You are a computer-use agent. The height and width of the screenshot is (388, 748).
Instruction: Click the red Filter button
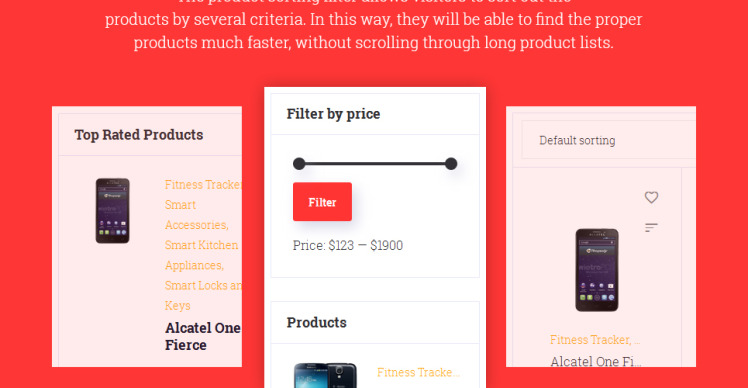pyautogui.click(x=322, y=202)
